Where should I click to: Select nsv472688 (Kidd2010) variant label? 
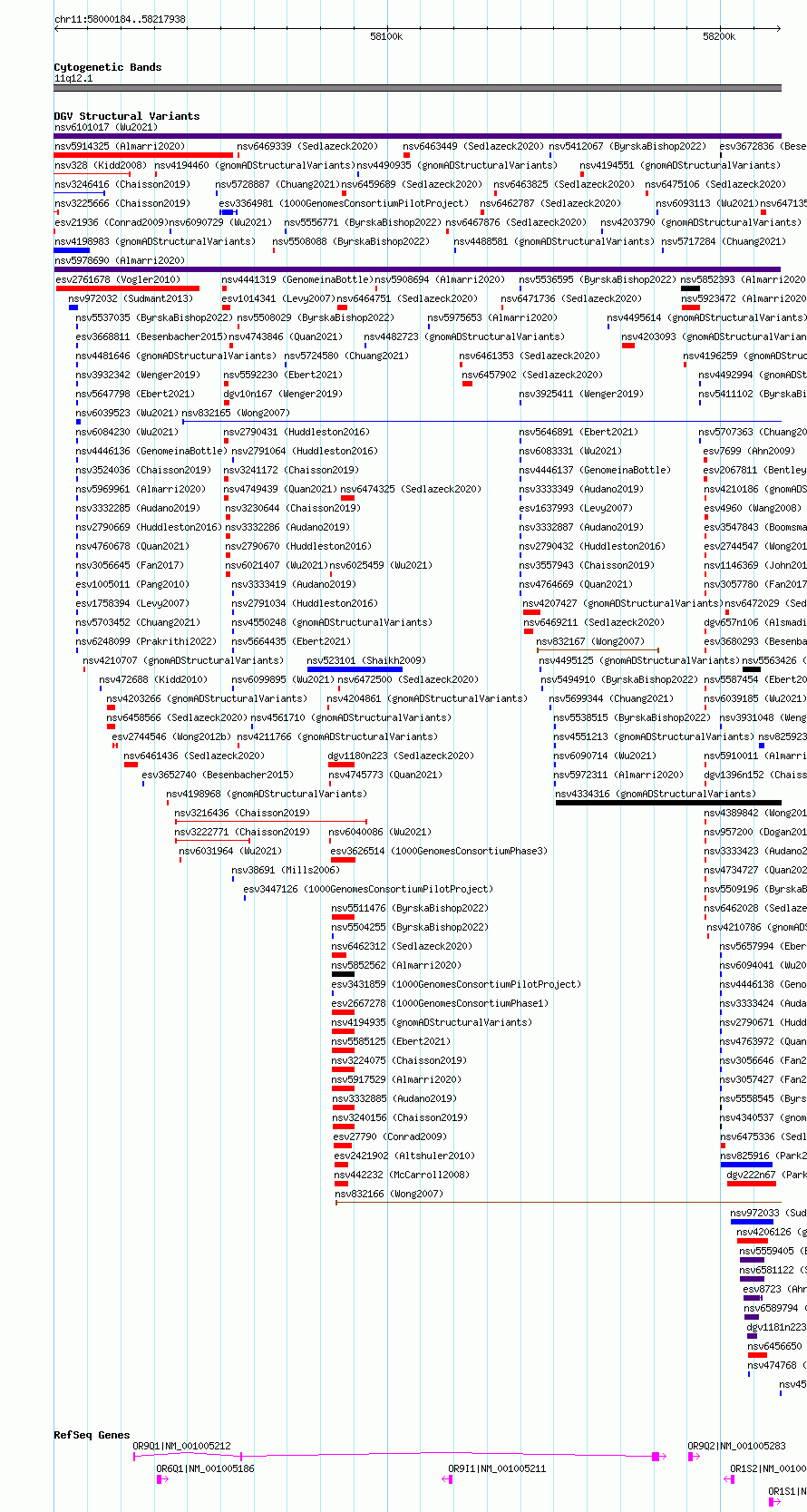click(153, 679)
